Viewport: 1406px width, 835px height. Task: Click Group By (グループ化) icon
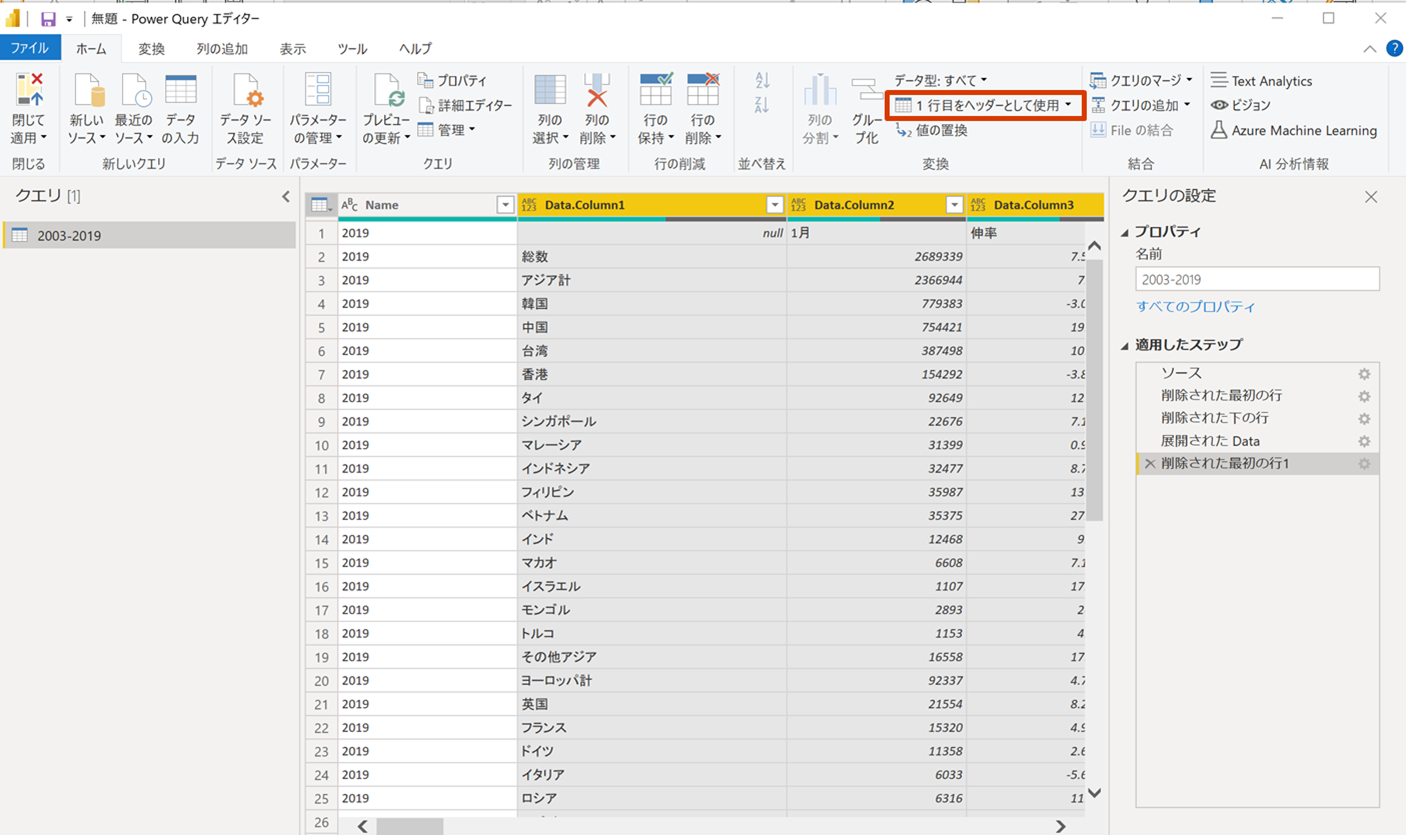[866, 90]
